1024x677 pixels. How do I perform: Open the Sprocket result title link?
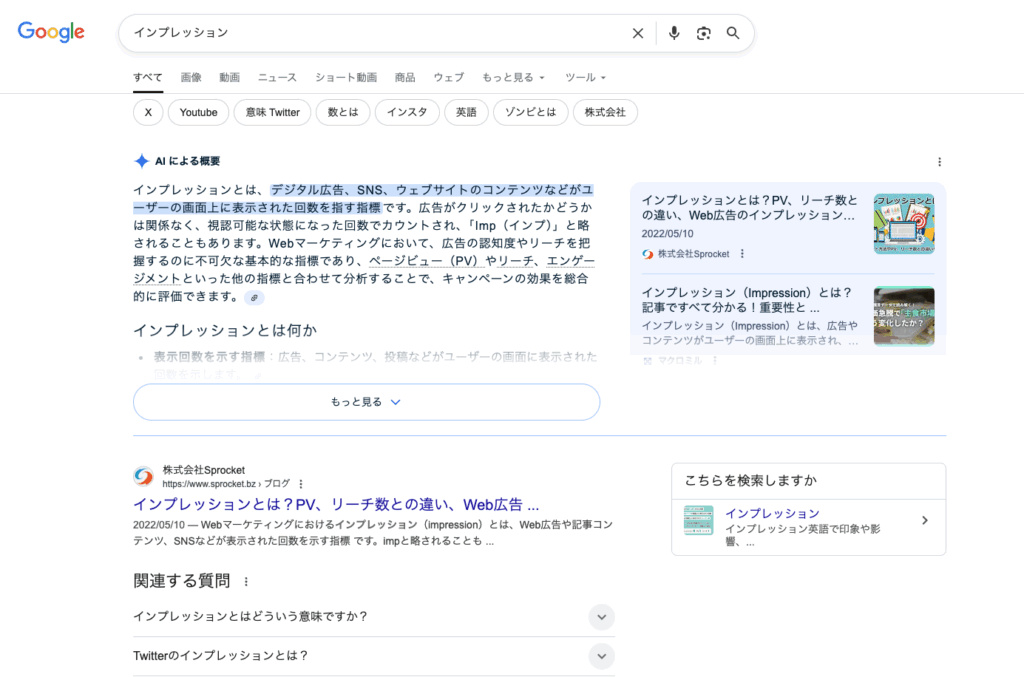[x=336, y=504]
